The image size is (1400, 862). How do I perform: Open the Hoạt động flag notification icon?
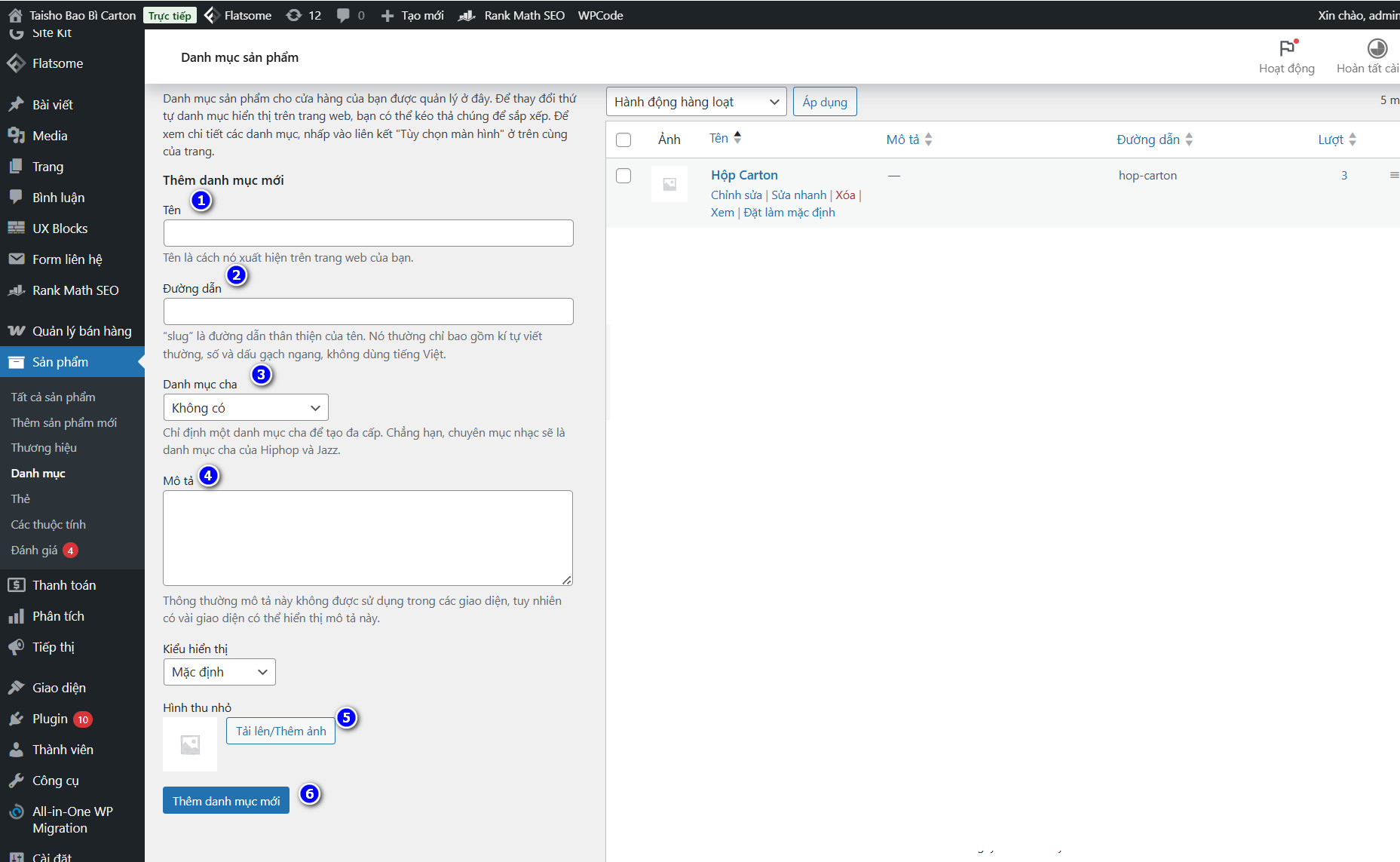coord(1287,49)
